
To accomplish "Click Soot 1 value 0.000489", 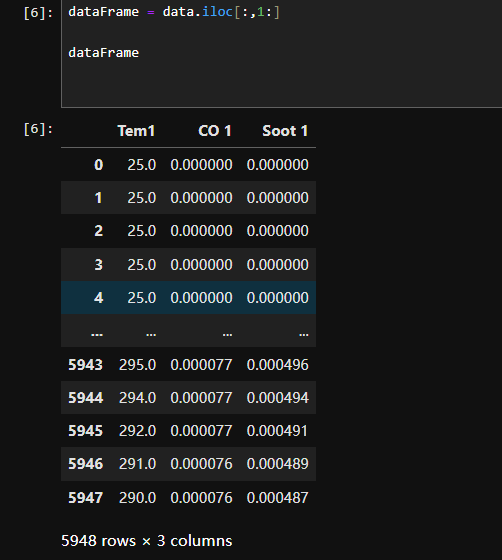I will [277, 464].
